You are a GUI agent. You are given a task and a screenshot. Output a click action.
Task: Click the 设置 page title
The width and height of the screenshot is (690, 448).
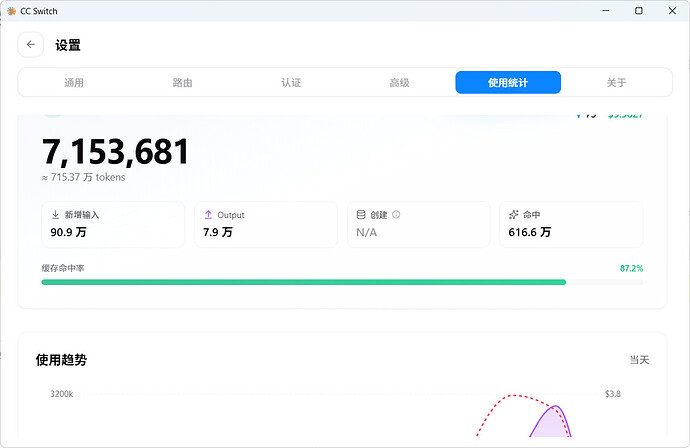click(x=68, y=45)
